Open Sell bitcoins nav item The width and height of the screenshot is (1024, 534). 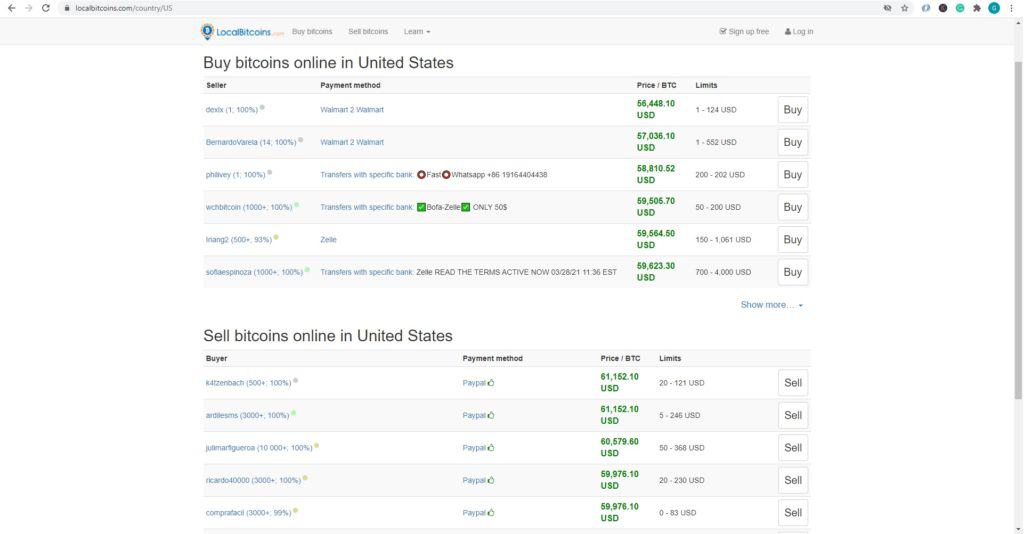point(368,31)
